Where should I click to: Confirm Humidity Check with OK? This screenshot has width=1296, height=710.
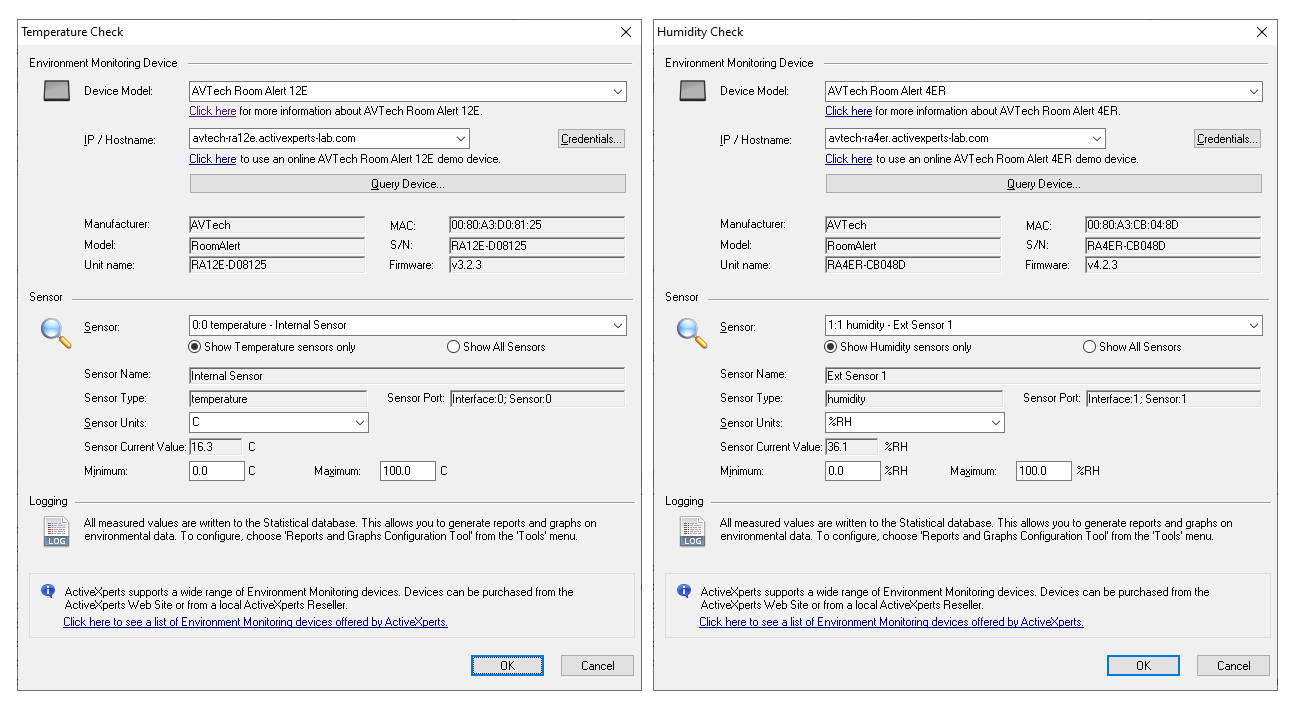coord(1143,666)
